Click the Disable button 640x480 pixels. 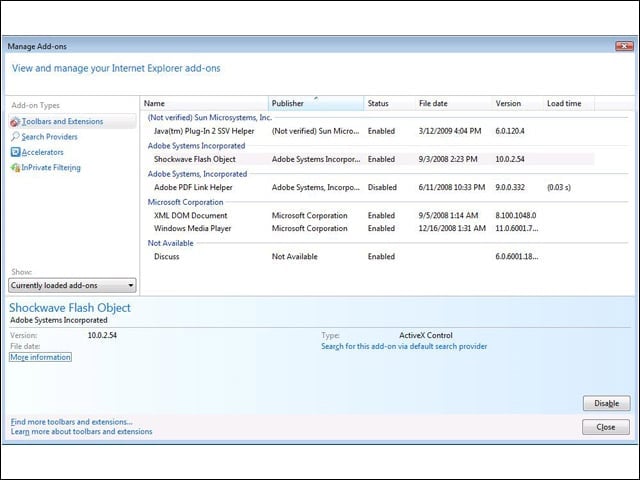tap(607, 403)
